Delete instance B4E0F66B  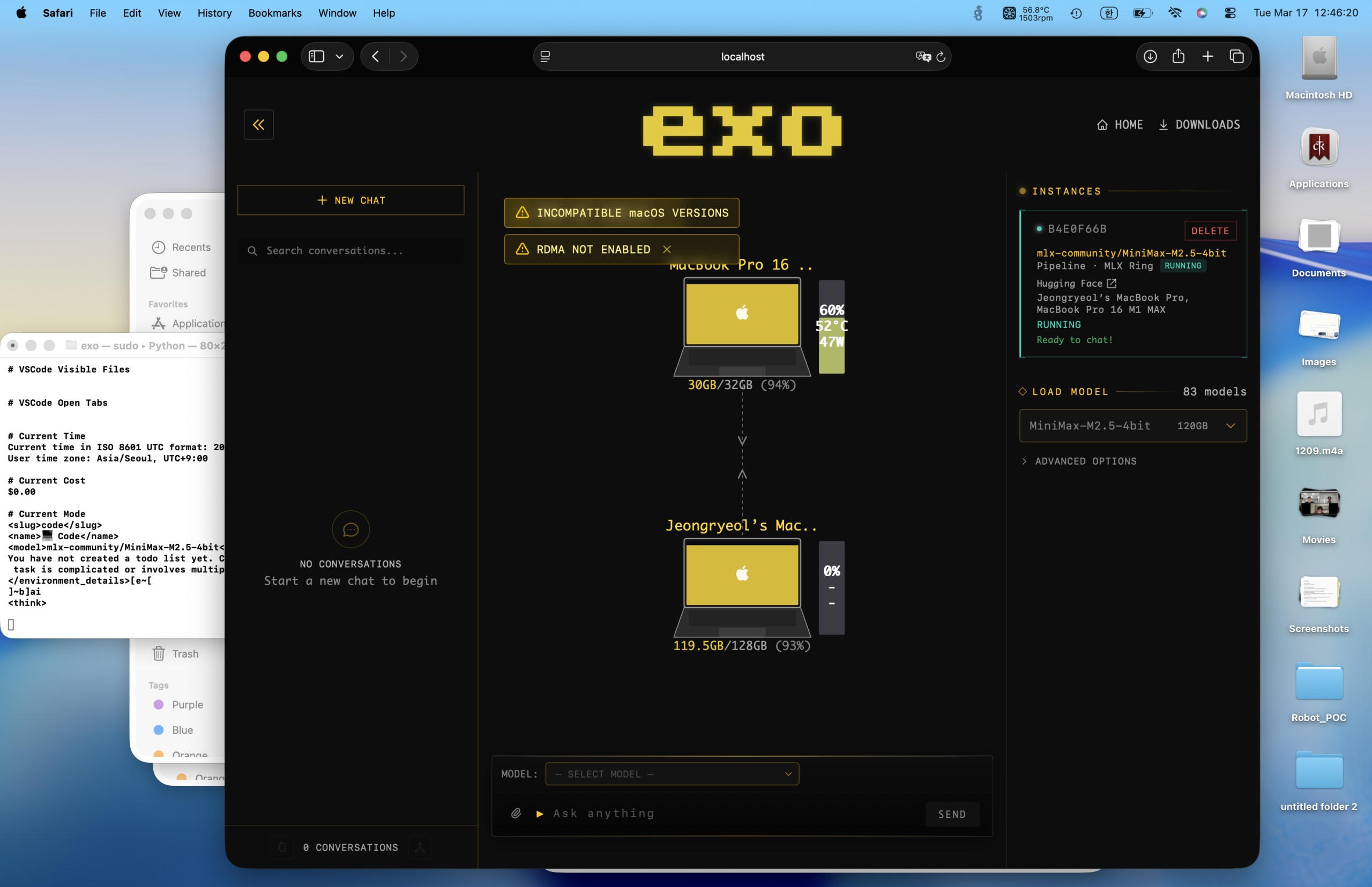point(1210,231)
